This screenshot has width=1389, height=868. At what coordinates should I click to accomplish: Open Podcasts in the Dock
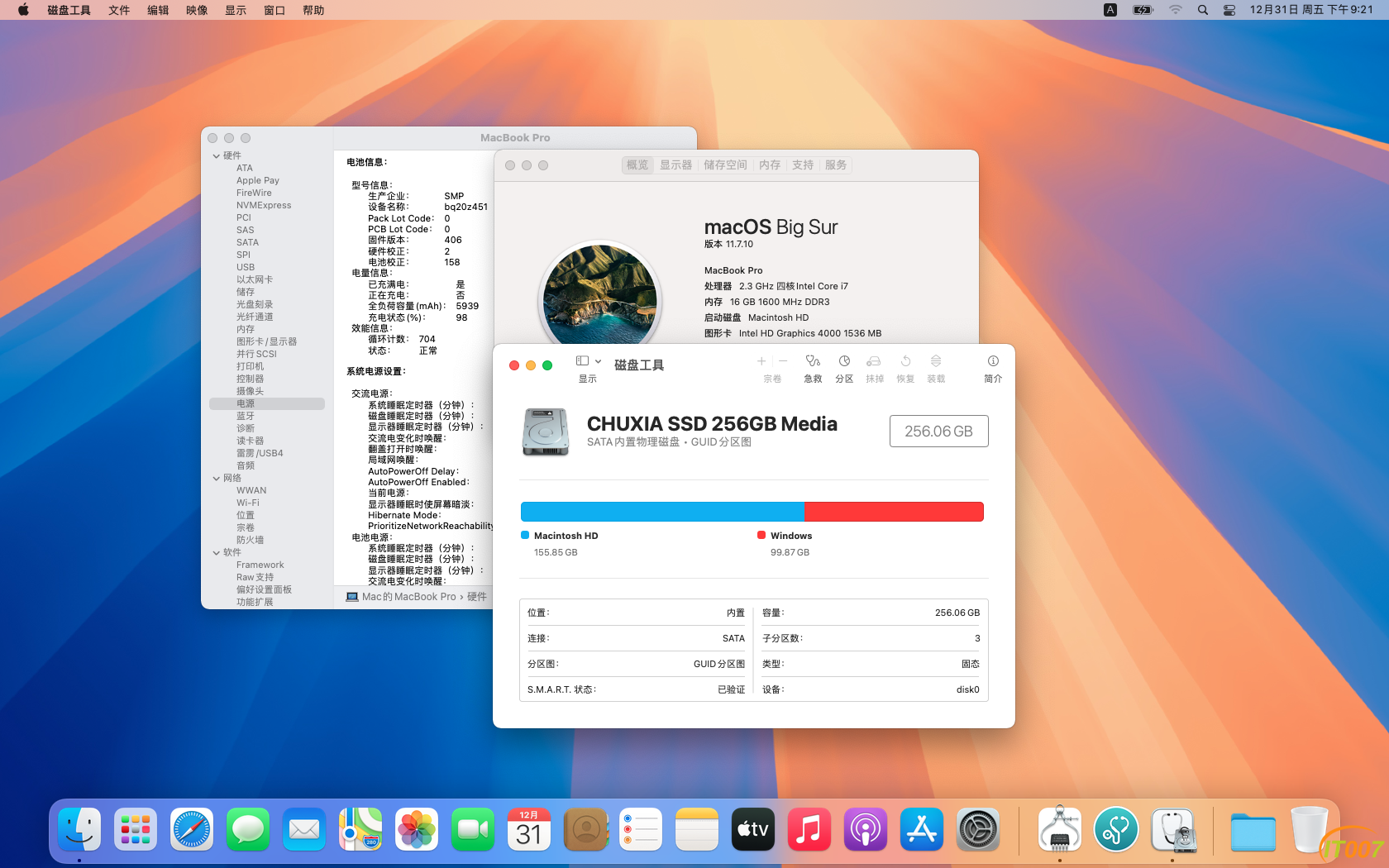(x=866, y=829)
